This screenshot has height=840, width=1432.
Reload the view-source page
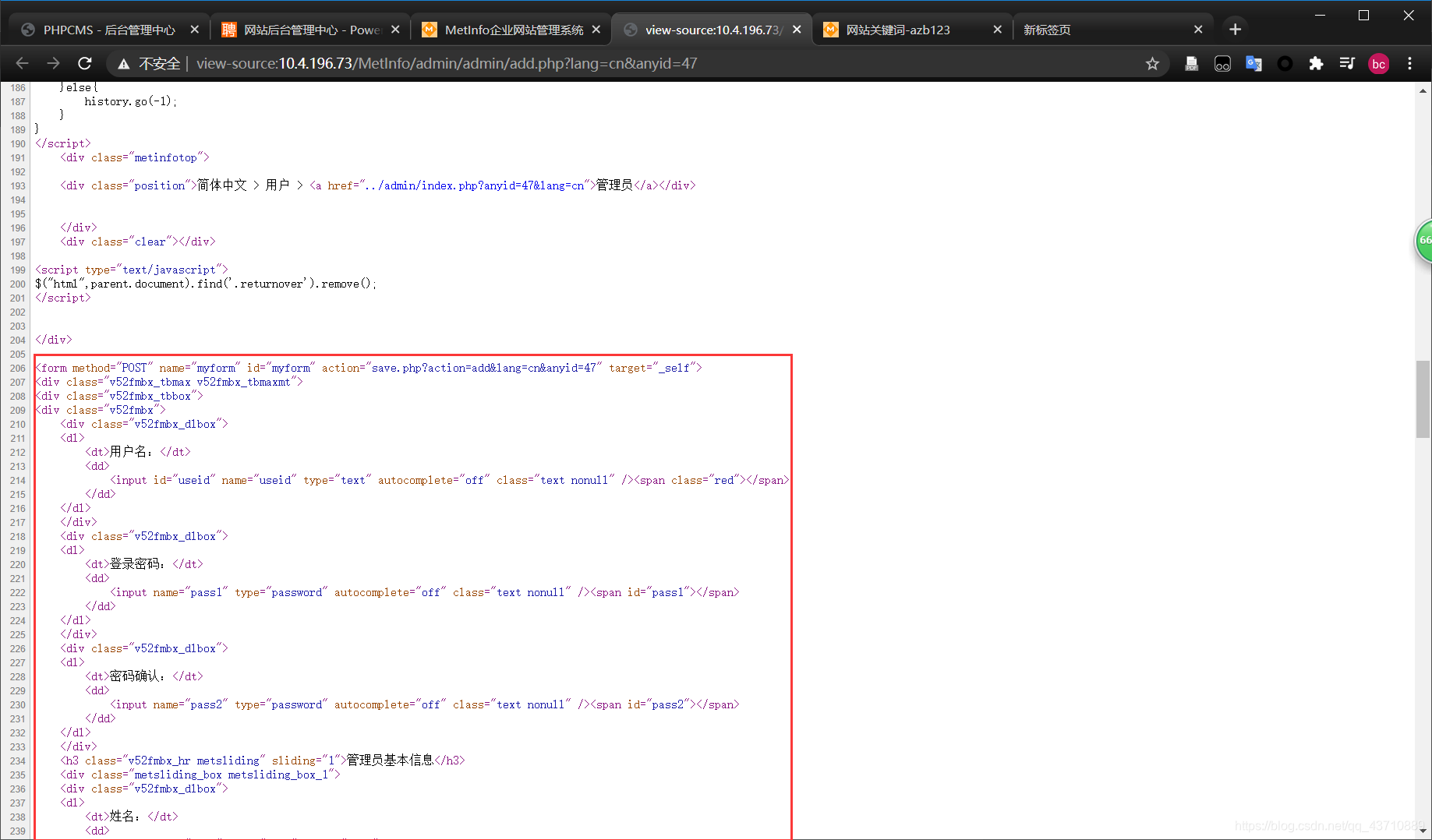[x=85, y=63]
